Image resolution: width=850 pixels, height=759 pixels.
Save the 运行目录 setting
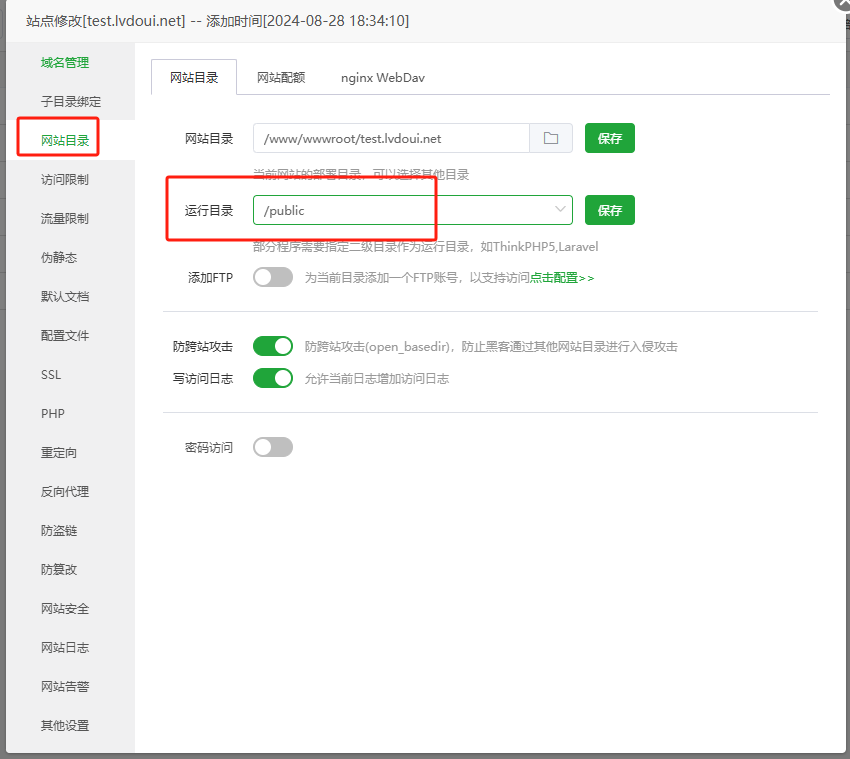(609, 210)
